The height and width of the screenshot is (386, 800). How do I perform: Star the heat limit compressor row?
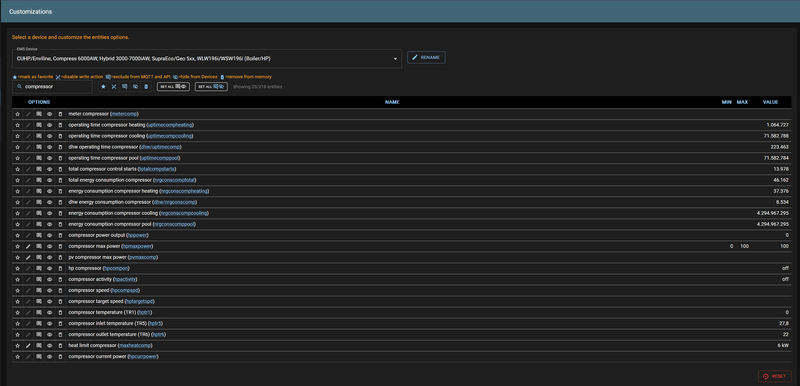[17, 346]
